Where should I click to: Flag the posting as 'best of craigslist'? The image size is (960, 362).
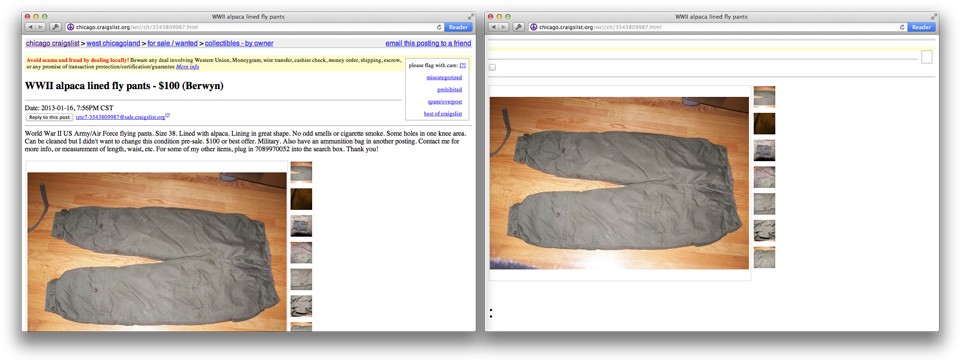443,114
